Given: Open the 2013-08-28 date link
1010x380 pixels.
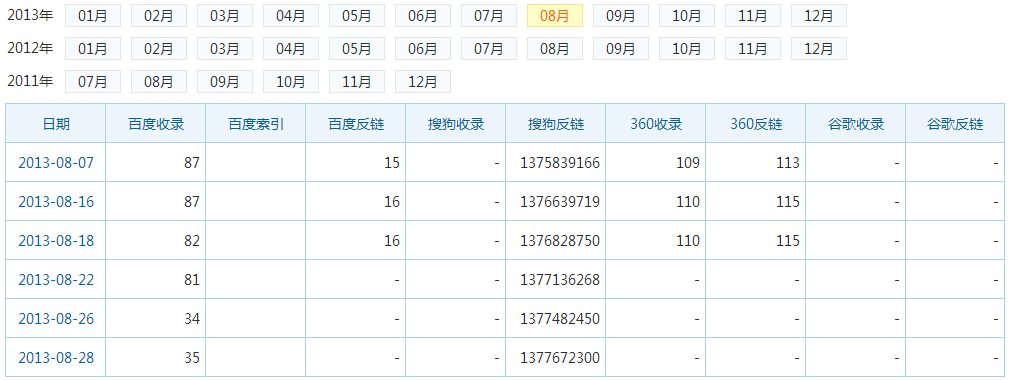Looking at the screenshot, I should pyautogui.click(x=56, y=357).
